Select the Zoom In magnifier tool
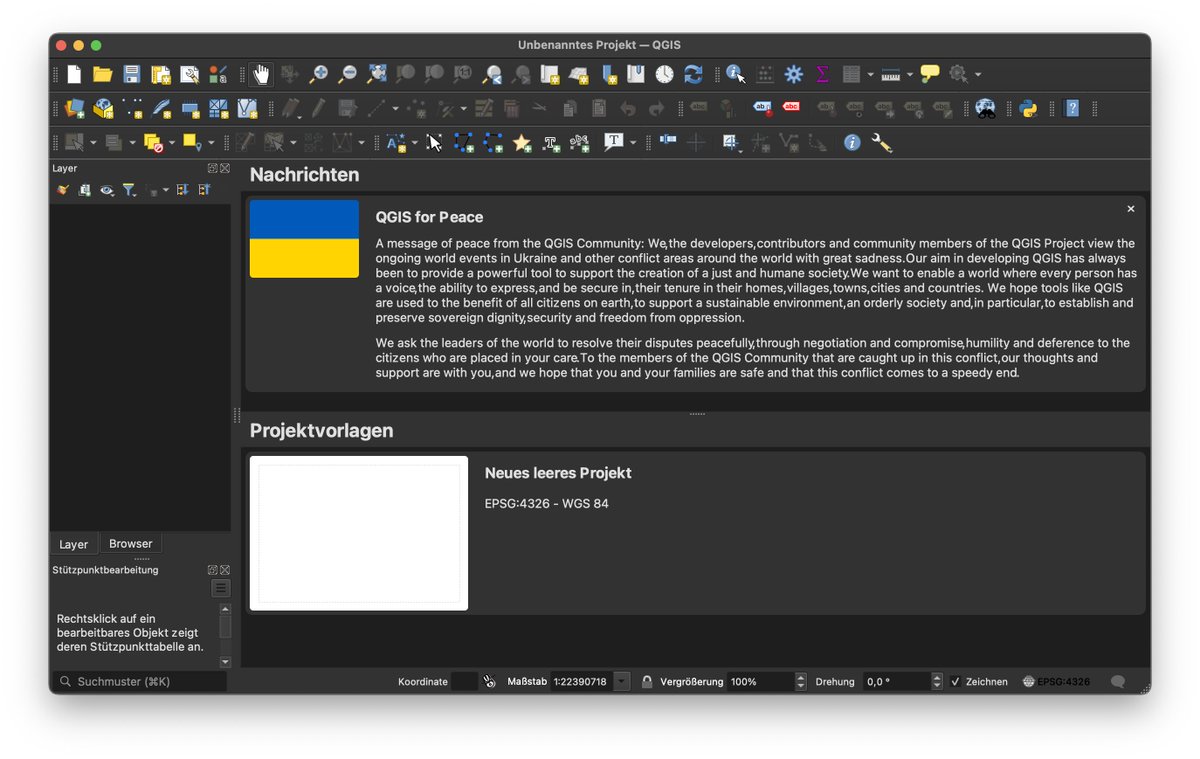 [x=318, y=74]
